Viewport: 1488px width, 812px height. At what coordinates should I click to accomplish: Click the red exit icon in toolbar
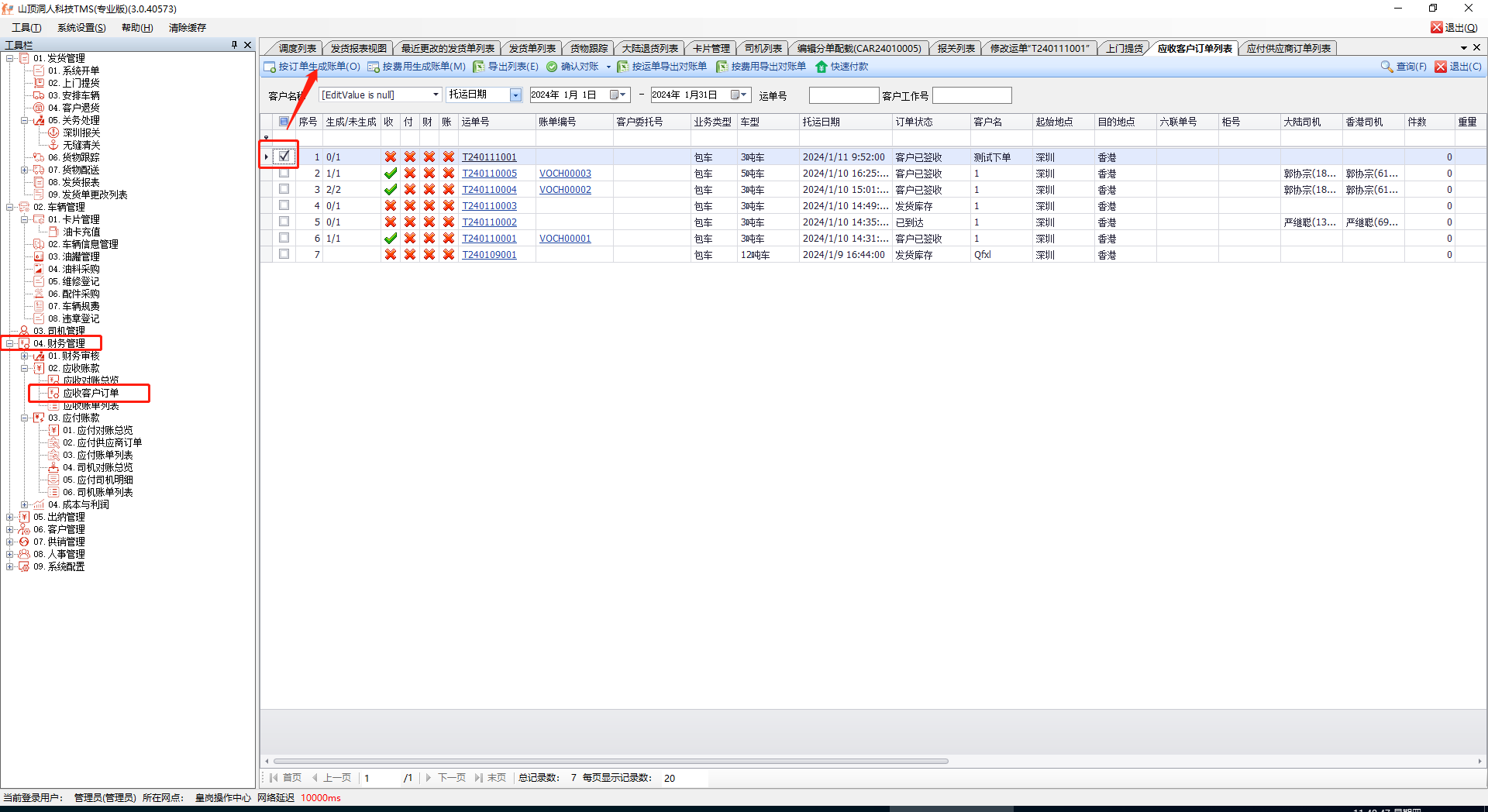[1441, 67]
